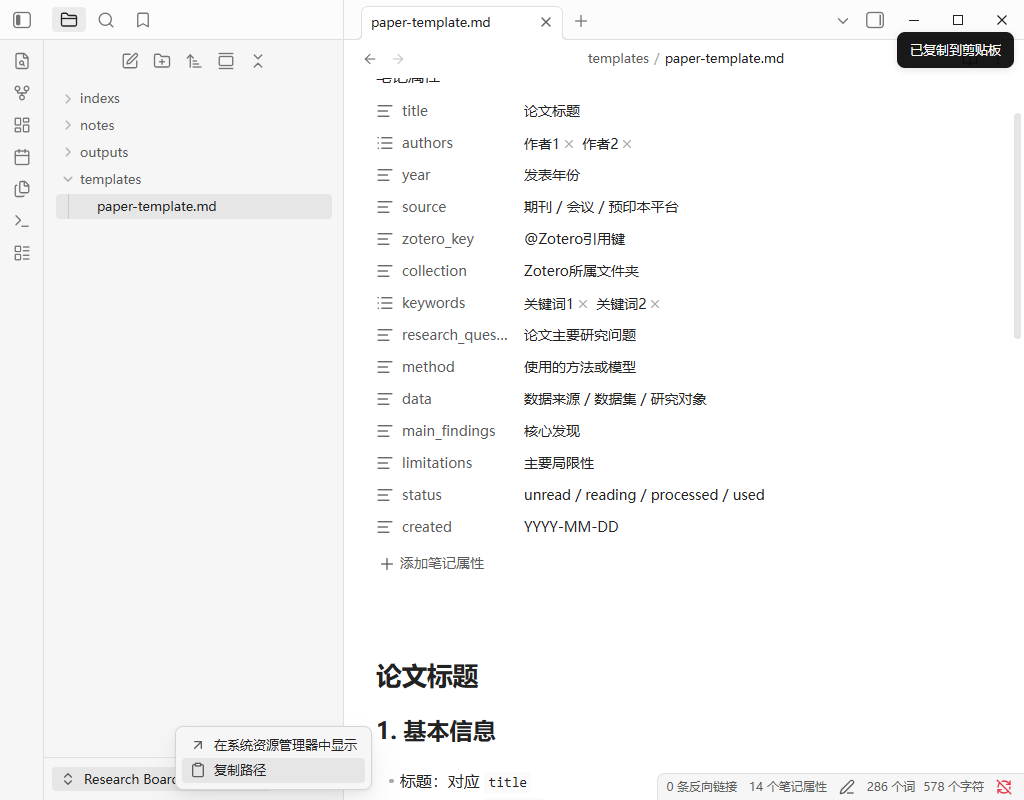Click the title property type icon
1024x800 pixels.
tap(385, 111)
